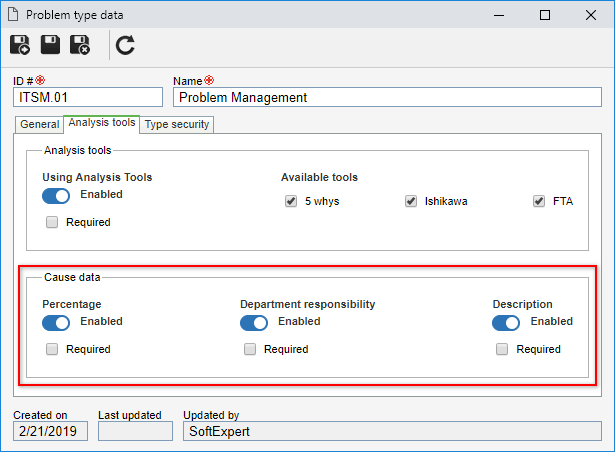The width and height of the screenshot is (615, 452).
Task: Click the Updated by SoftExpert field
Action: pyautogui.click(x=392, y=431)
